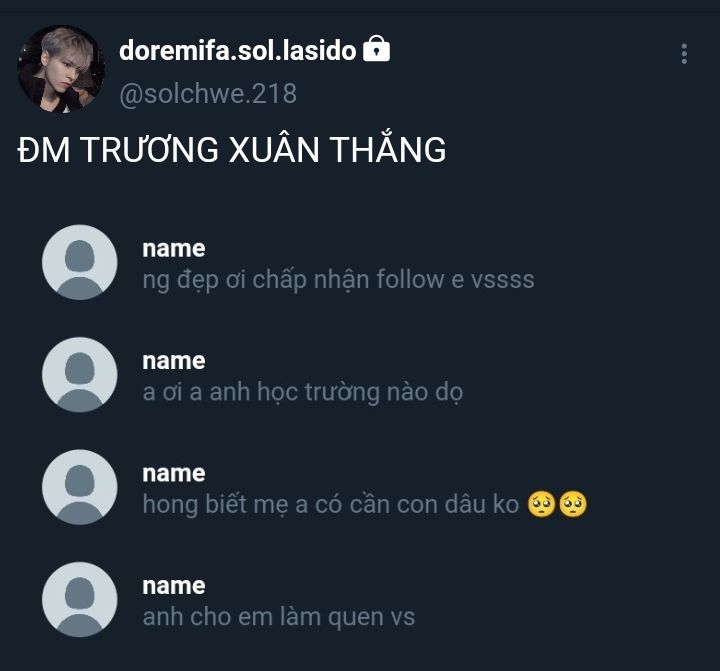
Task: Open name above 'a ơi a anh học' reply
Action: [x=174, y=361]
